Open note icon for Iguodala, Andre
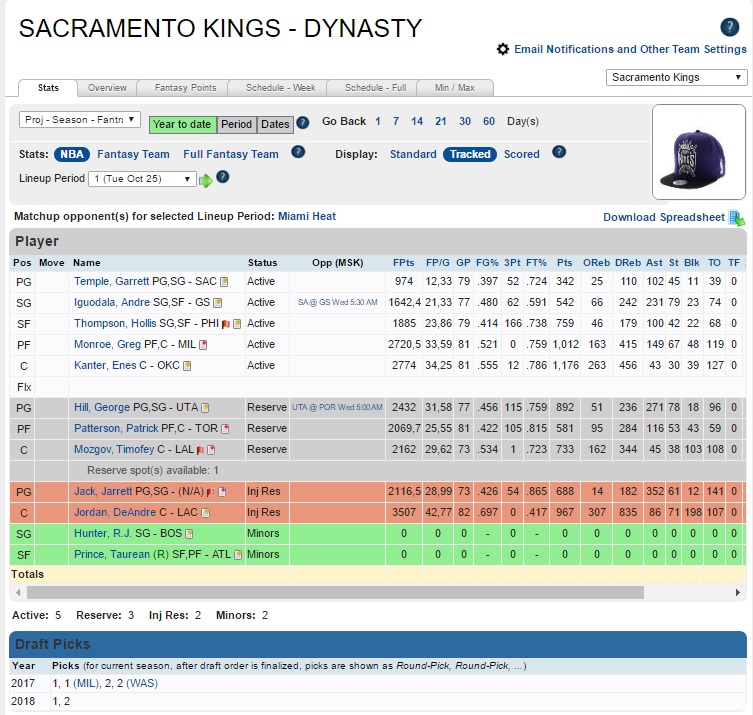Viewport: 753px width, 715px height. point(218,303)
